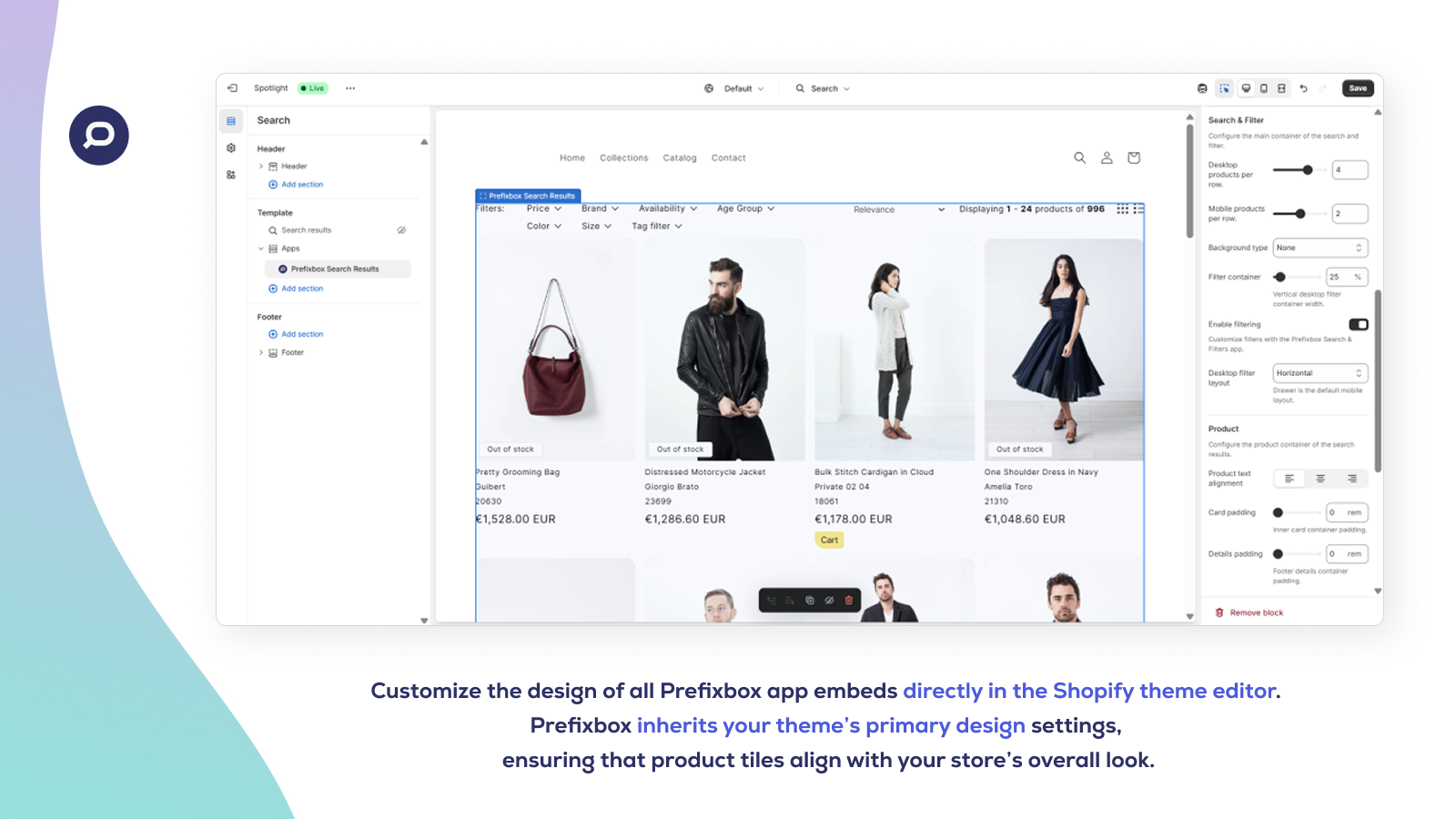
Task: Switch results to list view icon
Action: coord(1138,209)
